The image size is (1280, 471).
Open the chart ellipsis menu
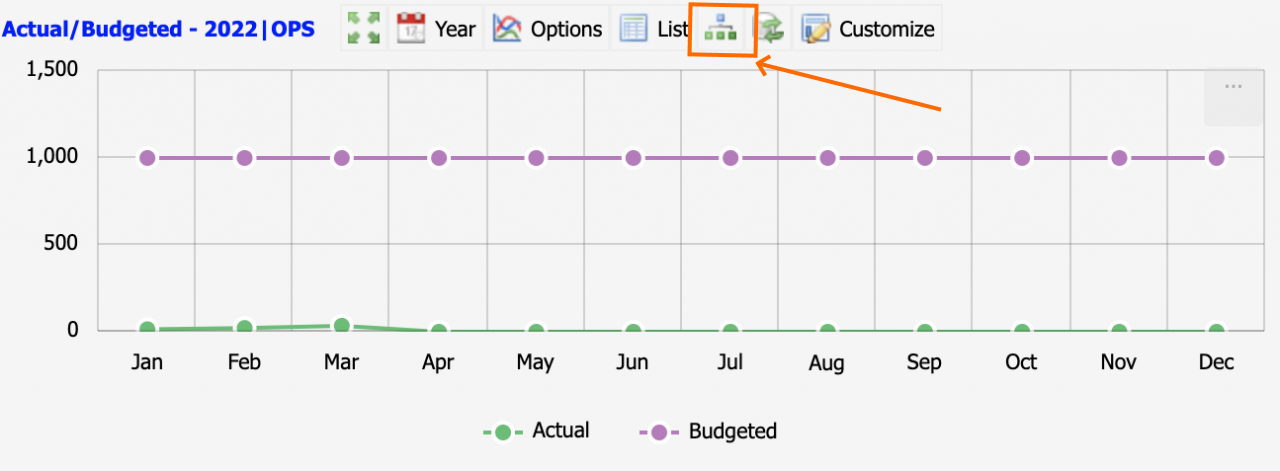point(1233,87)
